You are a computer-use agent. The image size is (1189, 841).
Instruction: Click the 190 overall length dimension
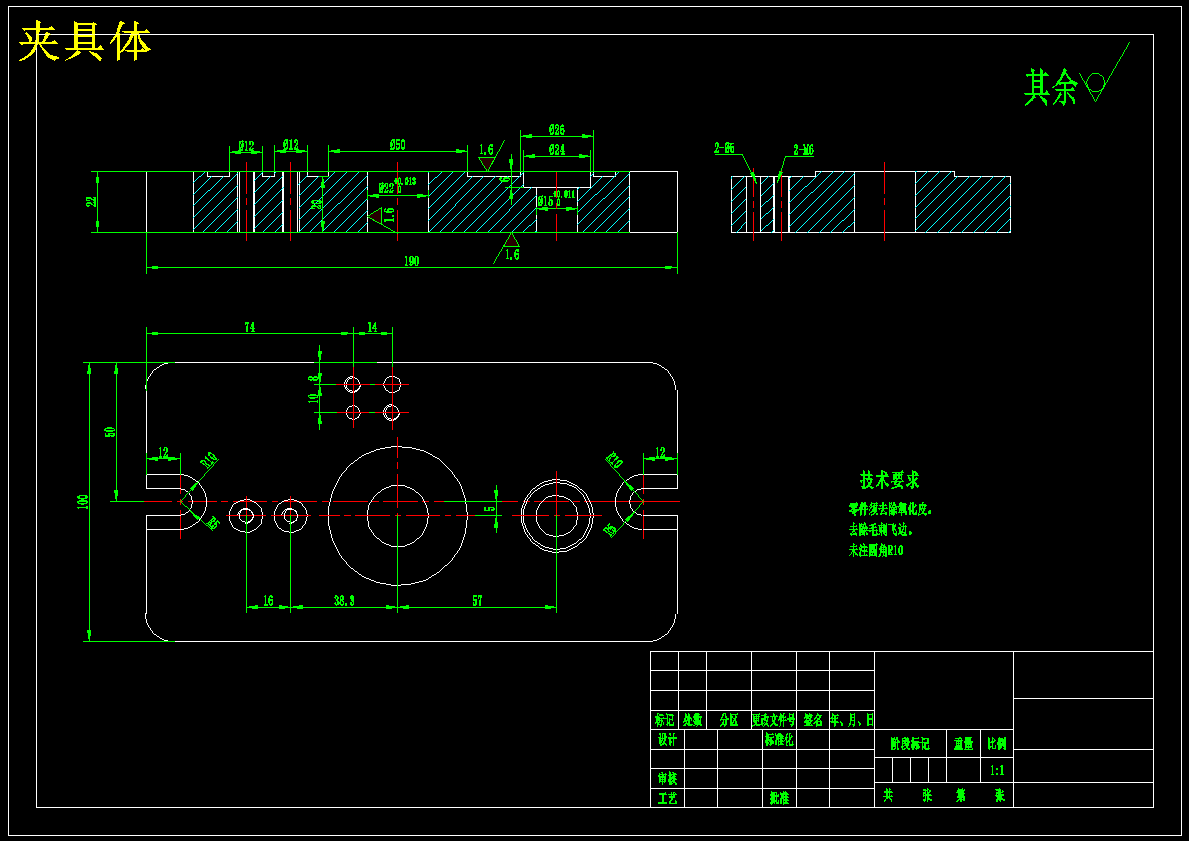[x=411, y=261]
